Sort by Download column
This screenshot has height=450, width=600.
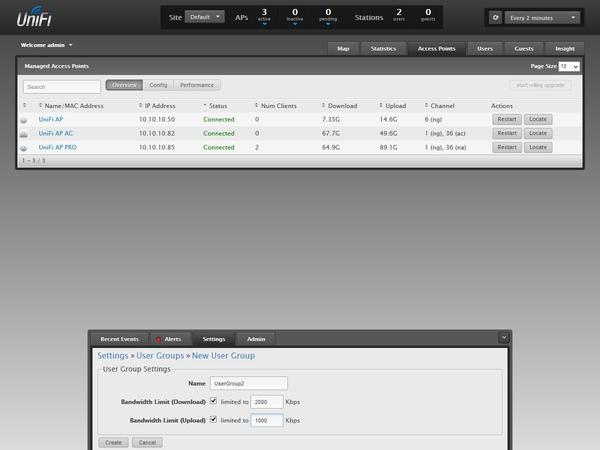pyautogui.click(x=339, y=106)
